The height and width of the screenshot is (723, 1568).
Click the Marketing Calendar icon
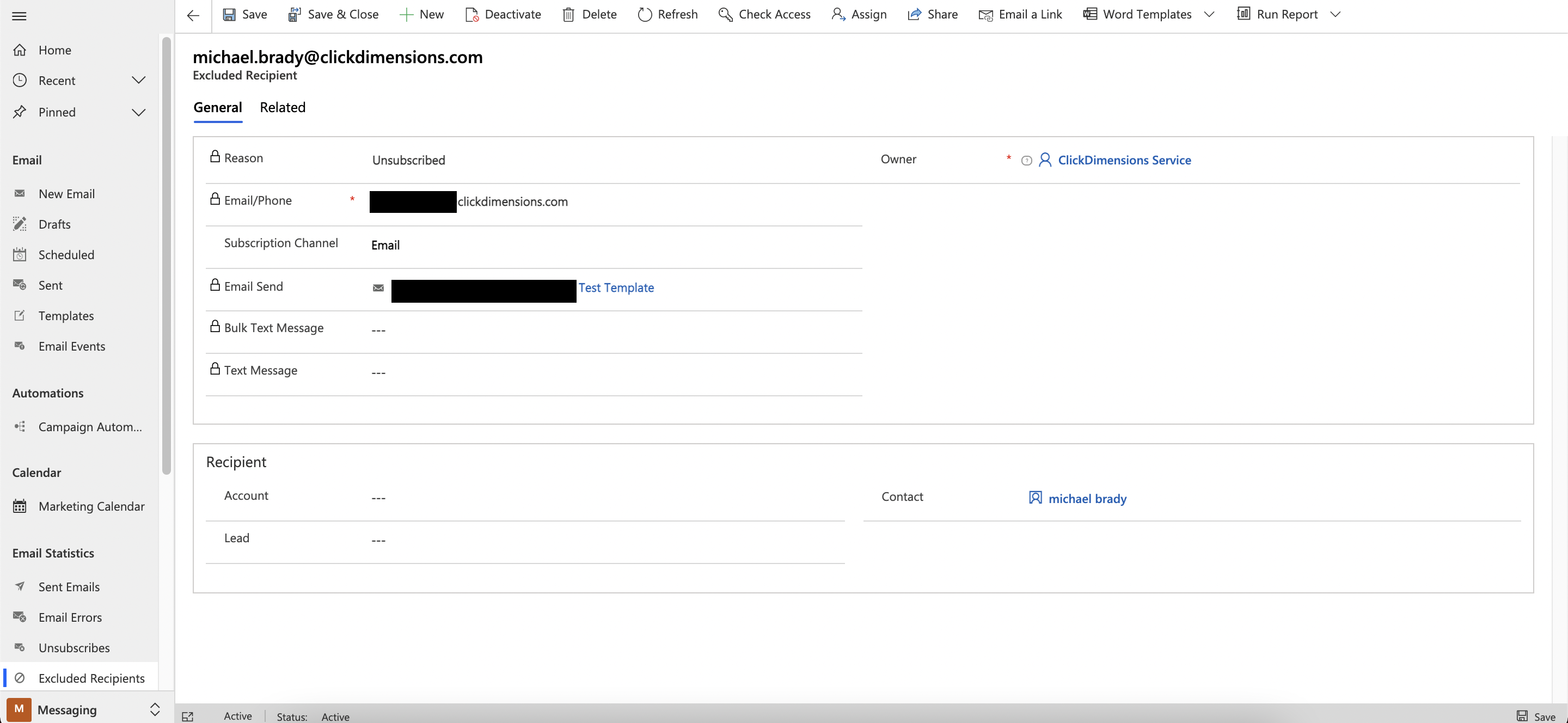click(x=20, y=506)
